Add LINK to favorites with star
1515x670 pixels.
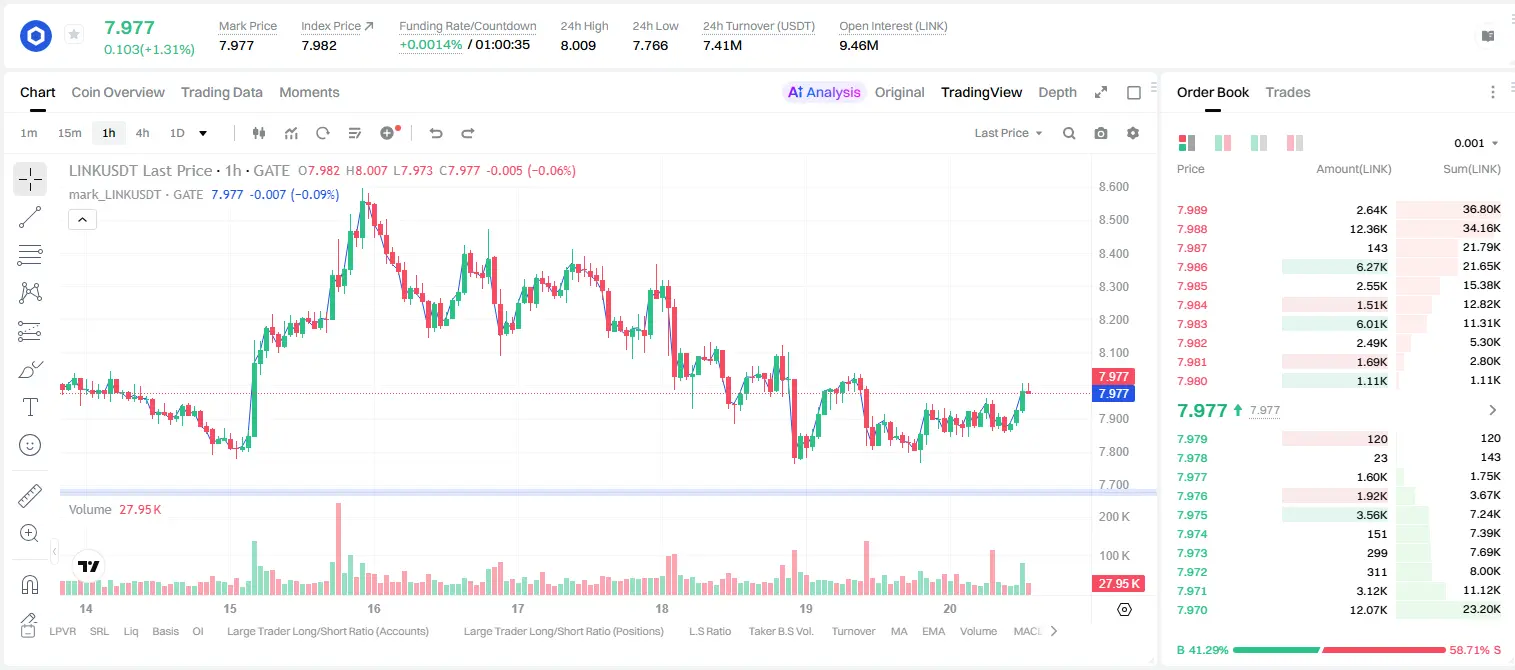coord(74,35)
